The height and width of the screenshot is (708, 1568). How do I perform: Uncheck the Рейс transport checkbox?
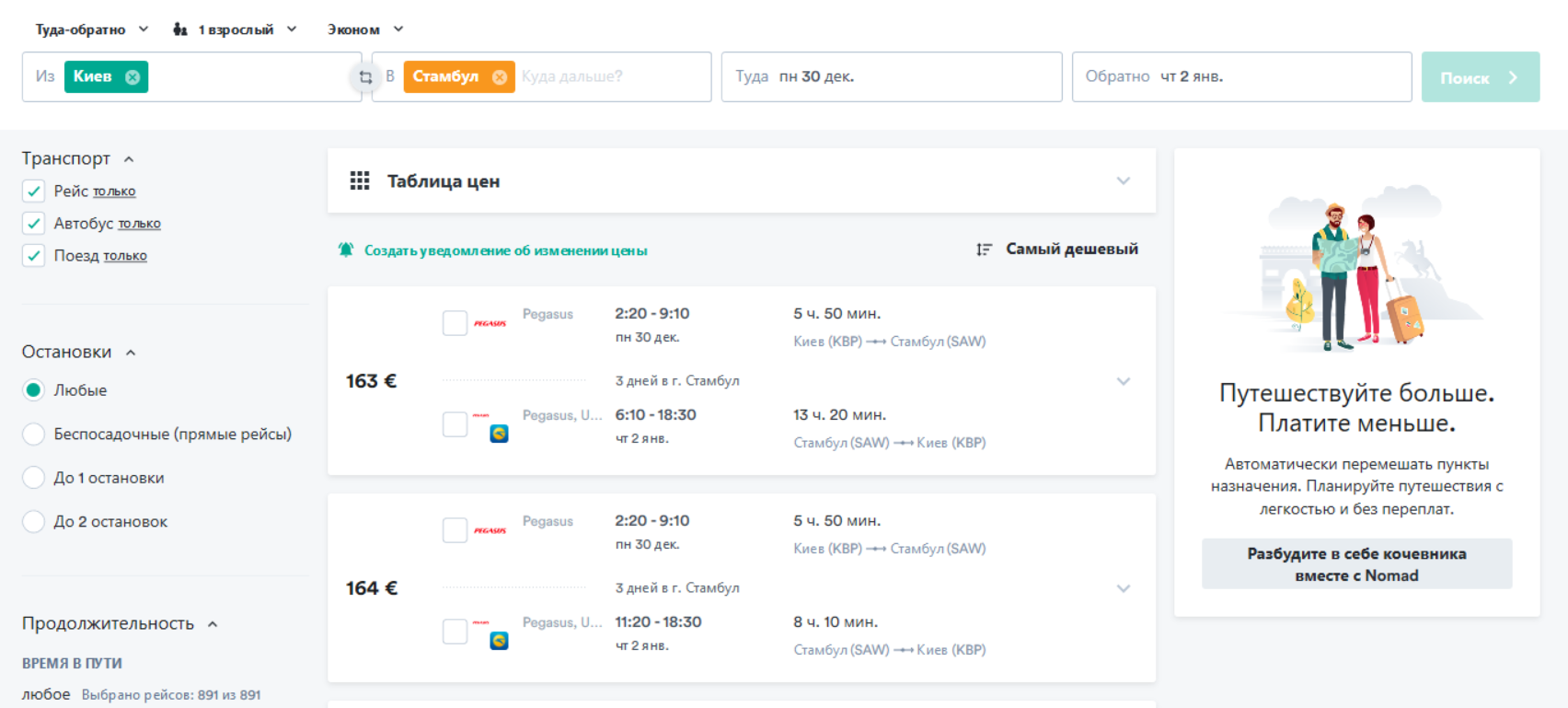(34, 192)
